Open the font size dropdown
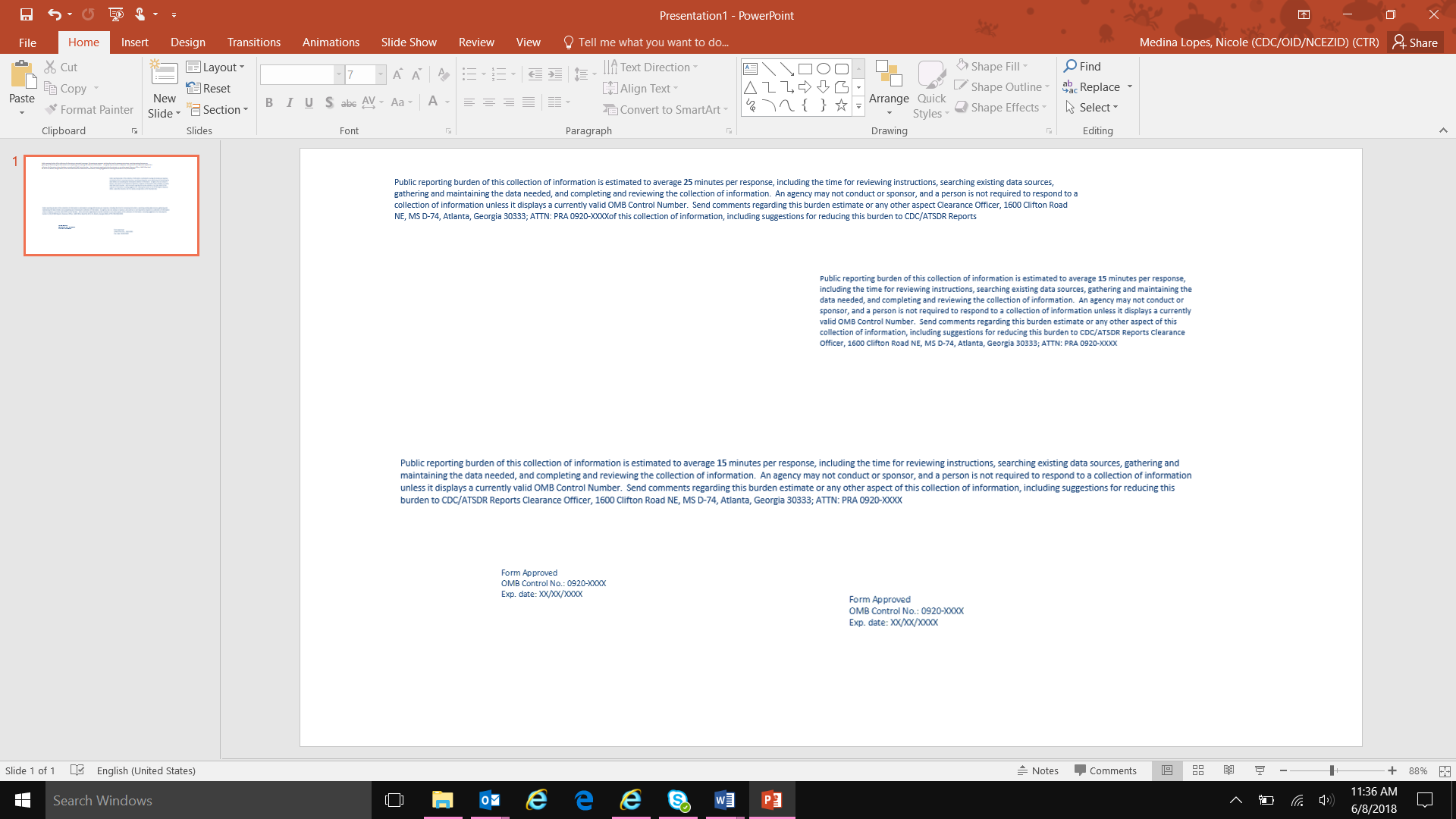 pos(381,74)
